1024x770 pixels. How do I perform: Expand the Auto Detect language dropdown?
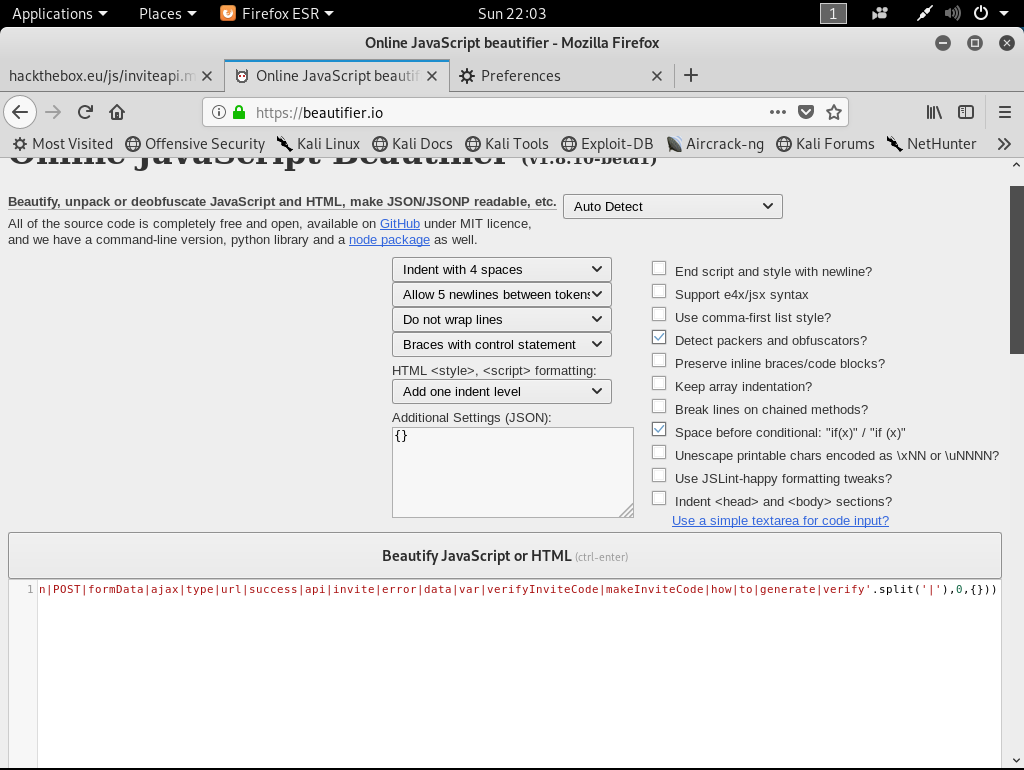pyautogui.click(x=672, y=206)
